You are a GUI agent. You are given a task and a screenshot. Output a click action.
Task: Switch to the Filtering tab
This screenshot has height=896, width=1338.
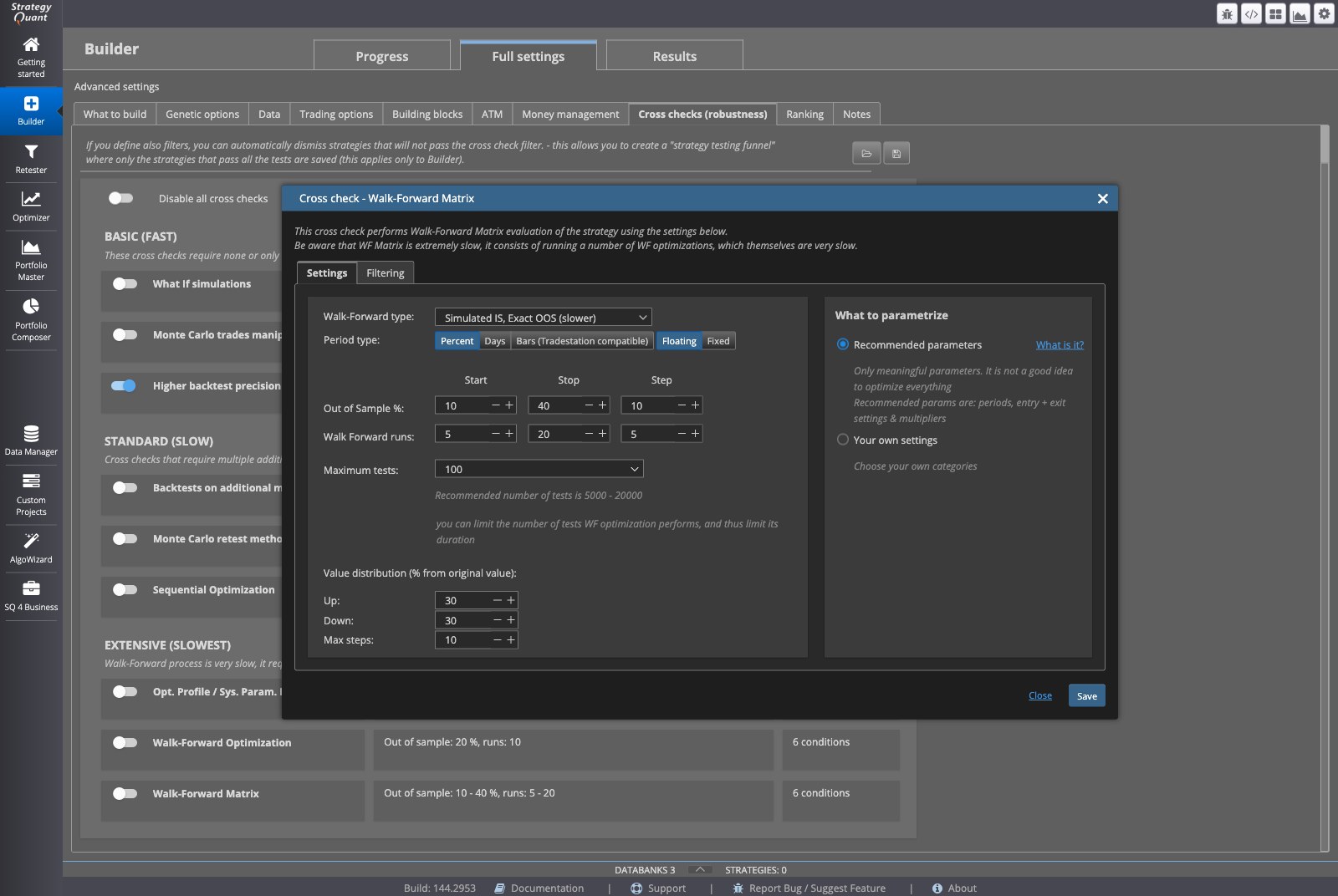point(385,272)
